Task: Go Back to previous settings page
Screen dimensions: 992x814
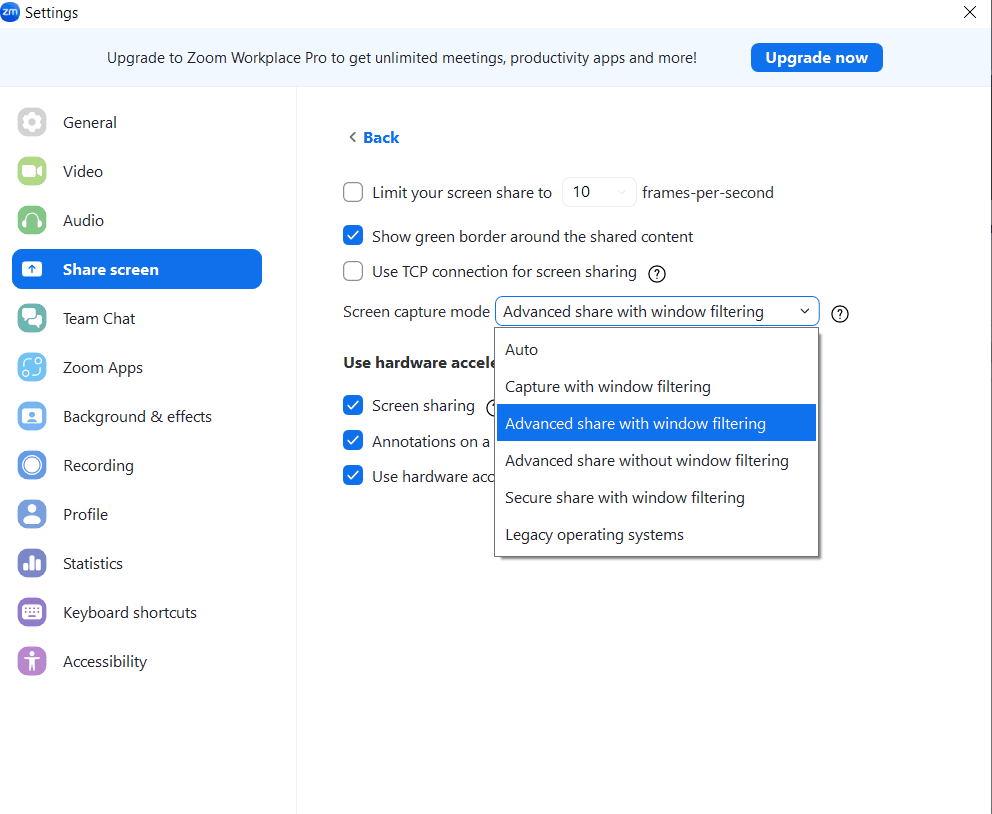Action: (x=373, y=138)
